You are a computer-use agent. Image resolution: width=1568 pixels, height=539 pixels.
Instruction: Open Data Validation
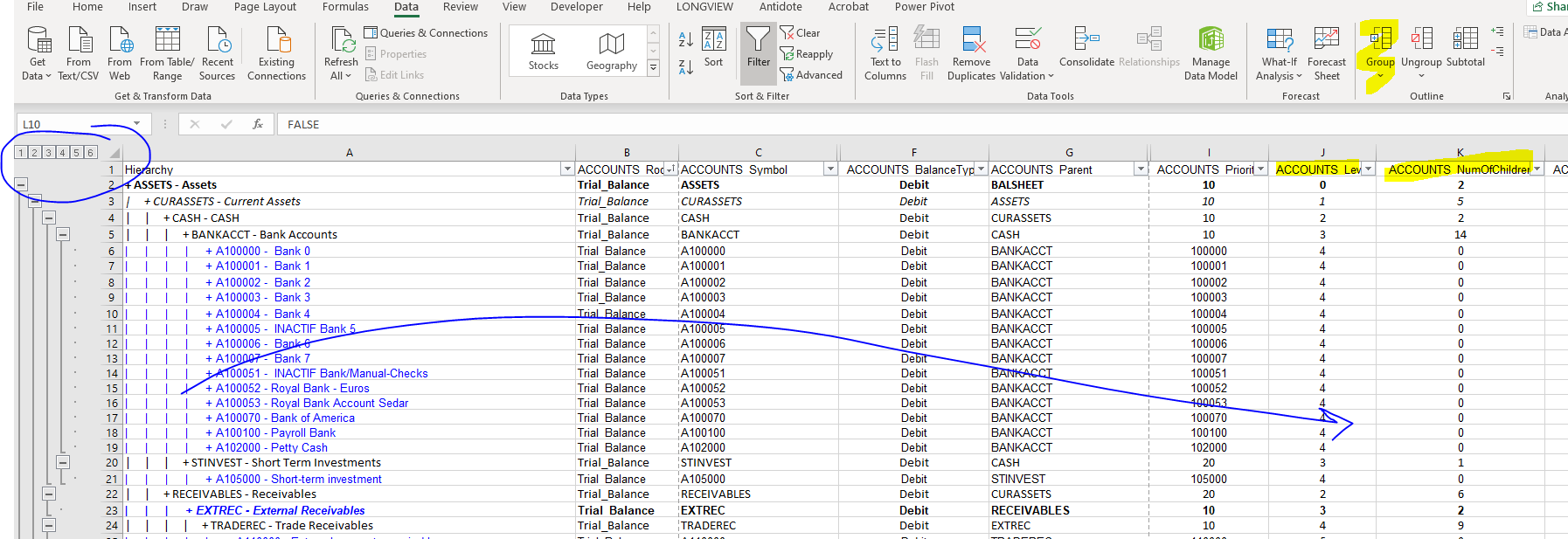click(x=1028, y=54)
